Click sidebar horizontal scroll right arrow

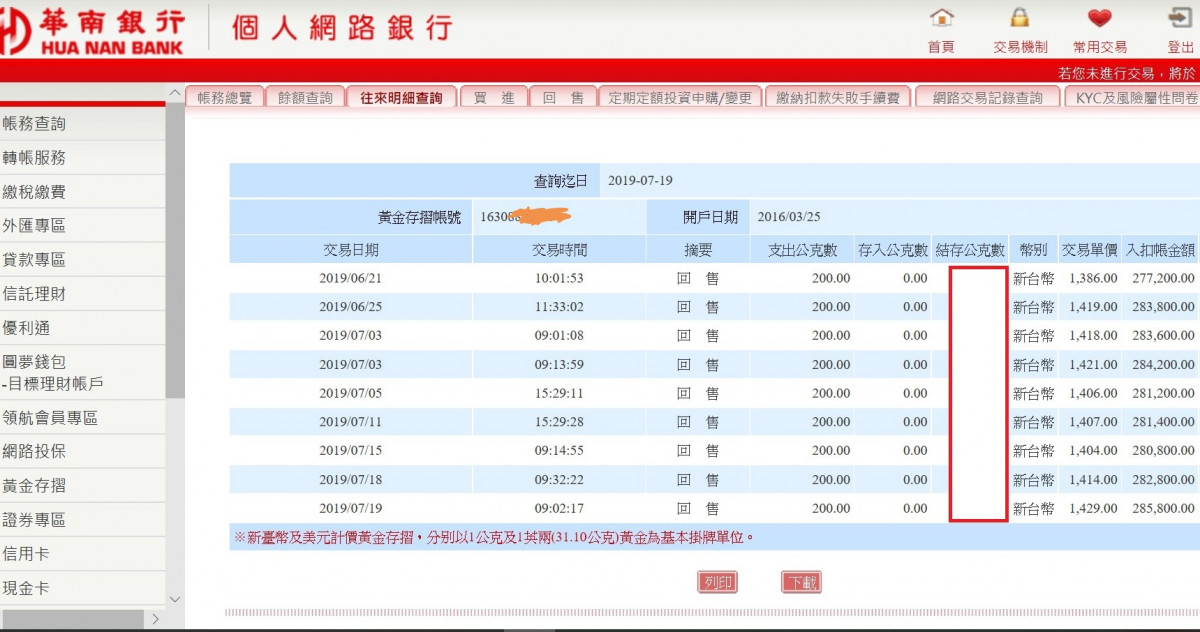(154, 620)
